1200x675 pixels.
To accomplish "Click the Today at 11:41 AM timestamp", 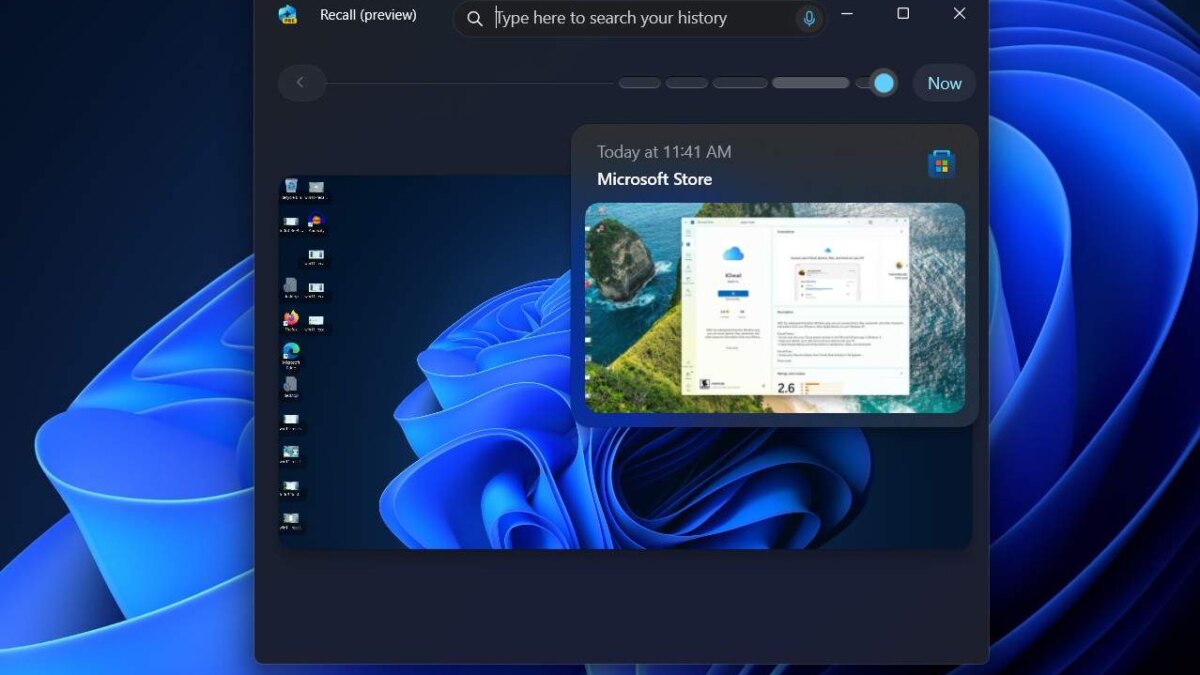I will (664, 151).
